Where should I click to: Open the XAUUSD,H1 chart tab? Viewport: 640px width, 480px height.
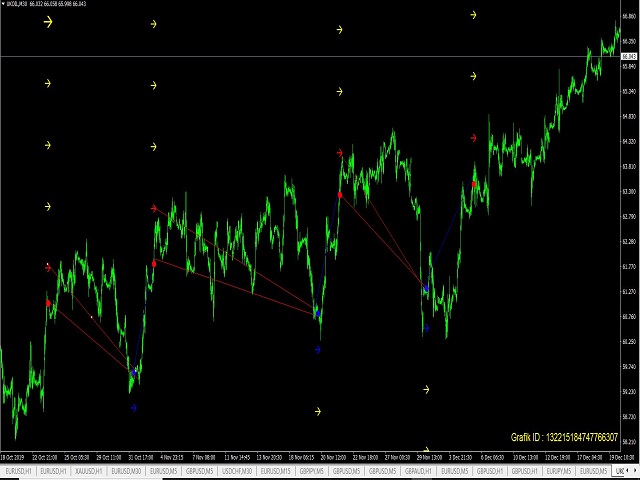tap(88, 471)
